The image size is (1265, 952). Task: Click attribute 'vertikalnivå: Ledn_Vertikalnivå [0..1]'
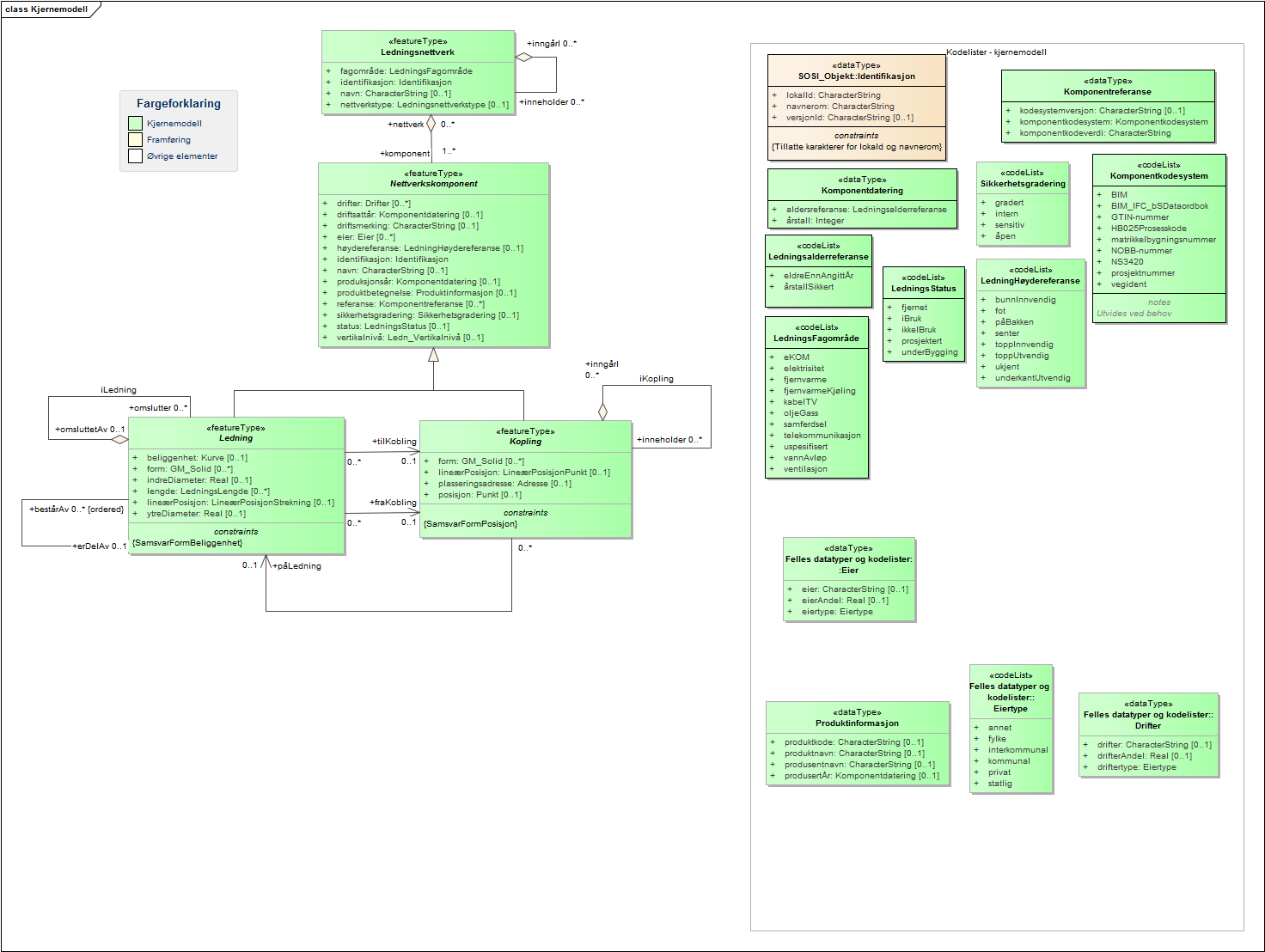[410, 338]
